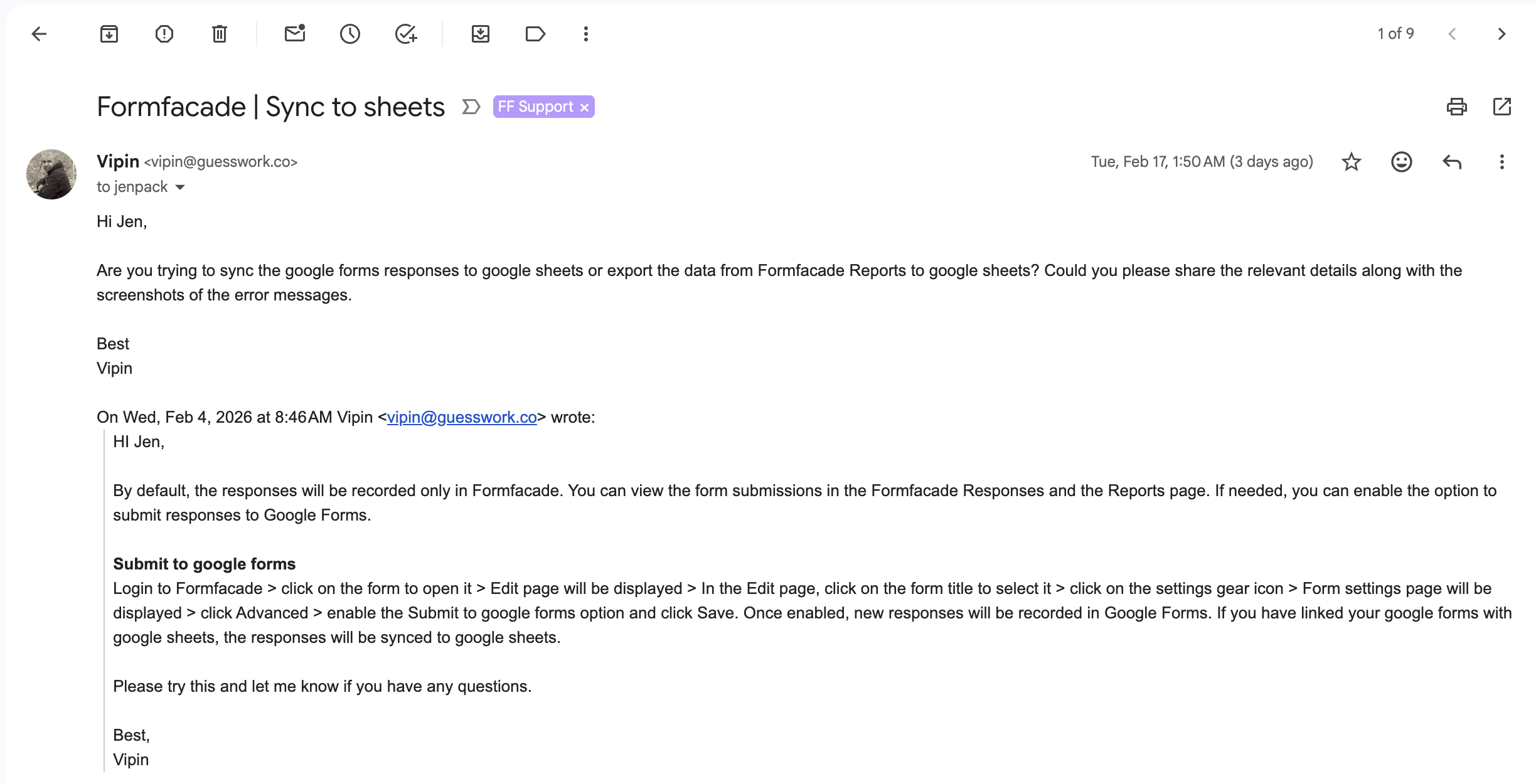This screenshot has height=784, width=1536.
Task: Toggle the star on Vipin's message
Action: (x=1351, y=162)
